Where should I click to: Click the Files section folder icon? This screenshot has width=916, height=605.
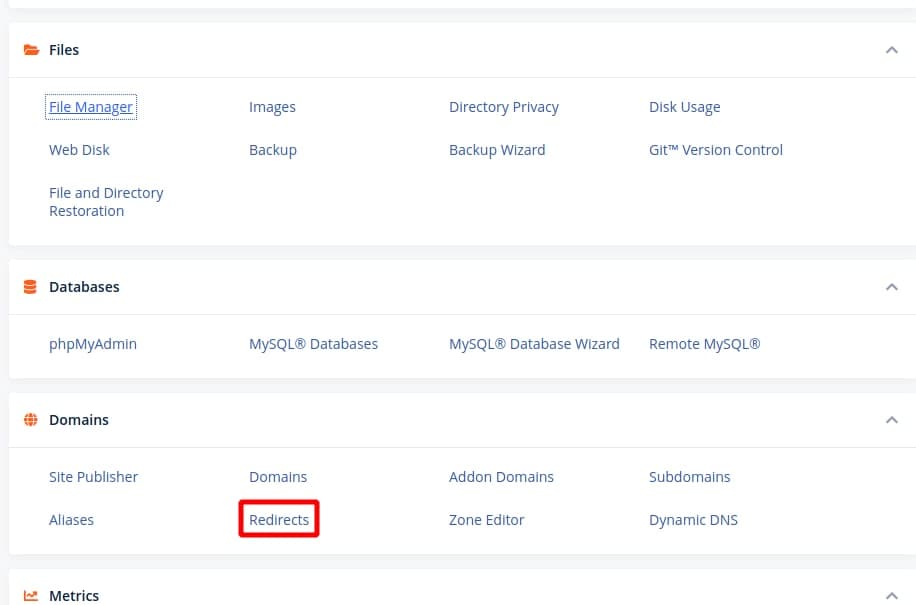pos(31,50)
